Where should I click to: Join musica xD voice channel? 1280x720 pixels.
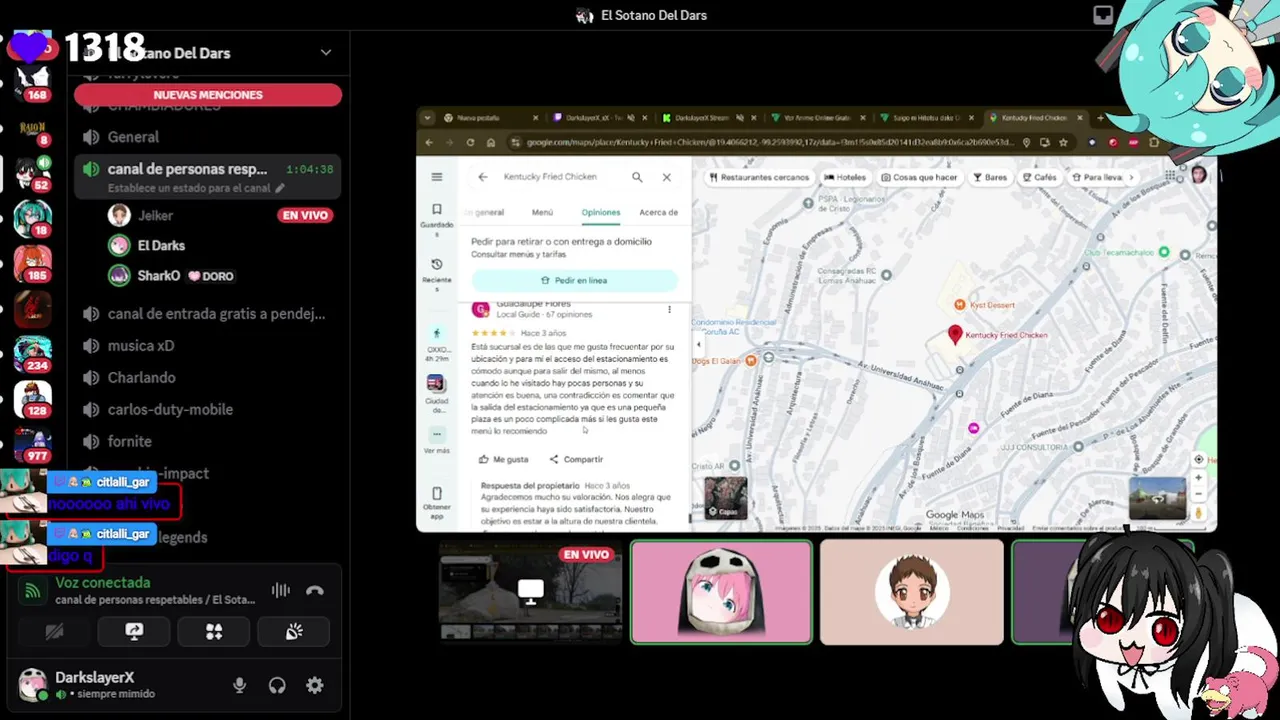208,345
